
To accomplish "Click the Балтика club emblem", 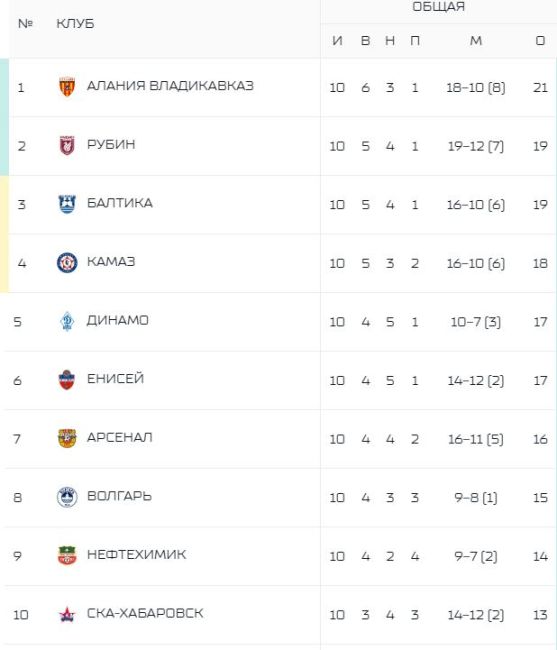I will coord(67,204).
